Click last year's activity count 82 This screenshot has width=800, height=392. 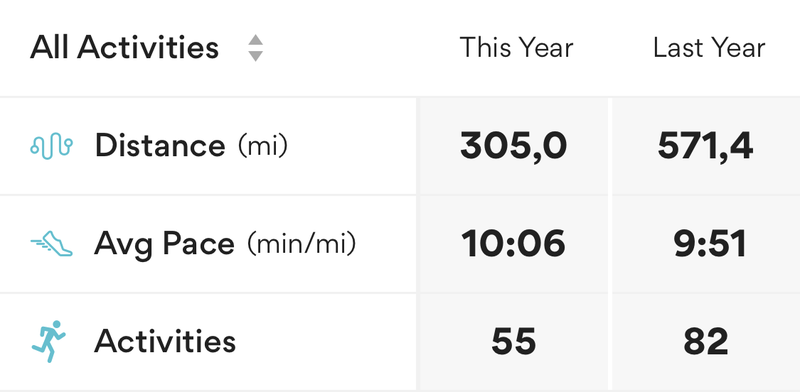pyautogui.click(x=706, y=341)
